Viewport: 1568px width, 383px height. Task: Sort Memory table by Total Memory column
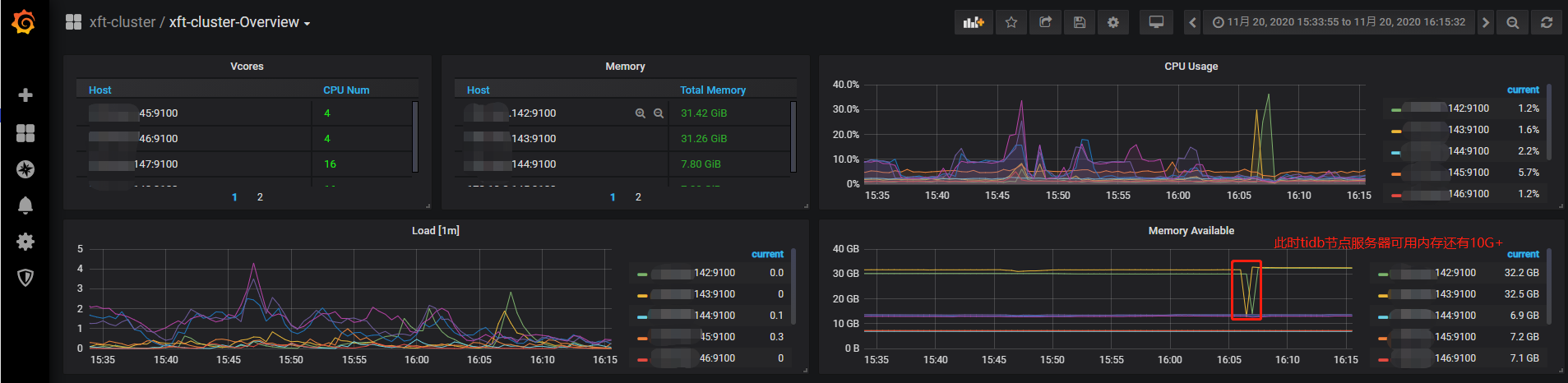tap(712, 90)
